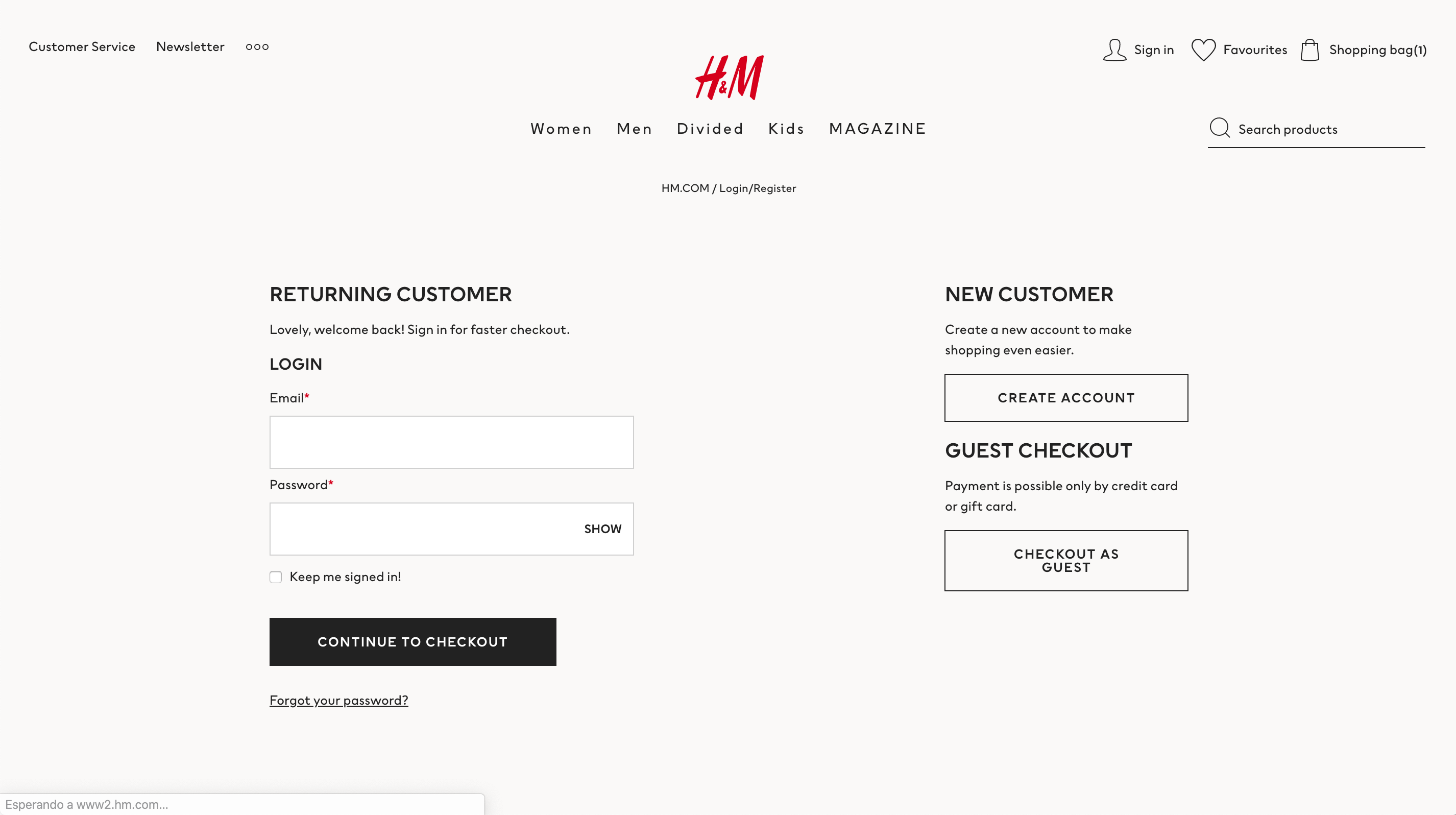Screen dimensions: 1456x815
Task: Click the three-dot region selector icon
Action: [x=257, y=47]
